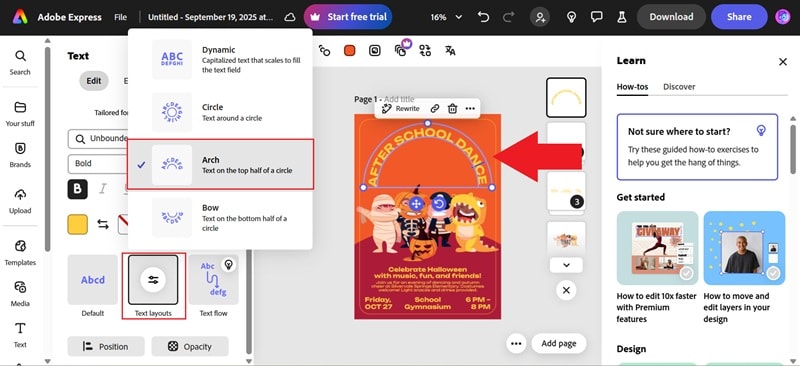Screen dimensions: 800x366
Task: Click the Unbounded font search field
Action: [x=97, y=138]
